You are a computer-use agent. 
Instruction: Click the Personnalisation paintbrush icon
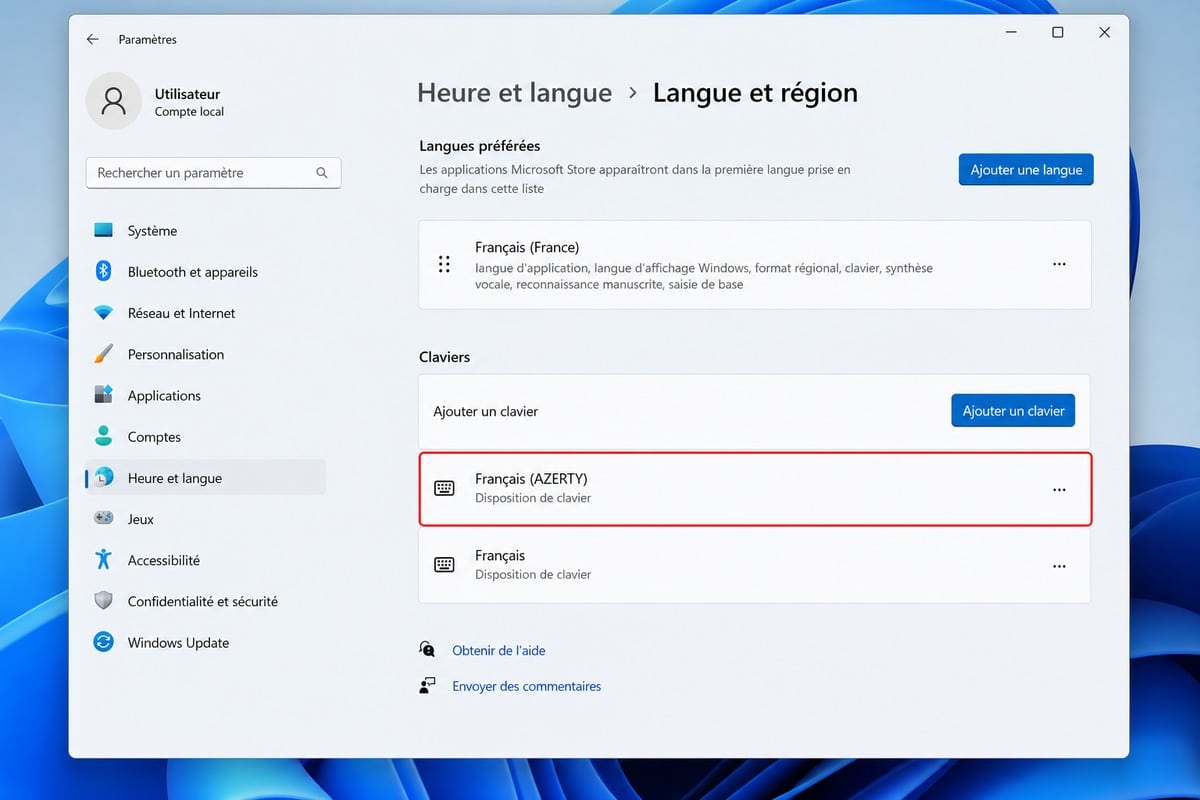(x=103, y=354)
